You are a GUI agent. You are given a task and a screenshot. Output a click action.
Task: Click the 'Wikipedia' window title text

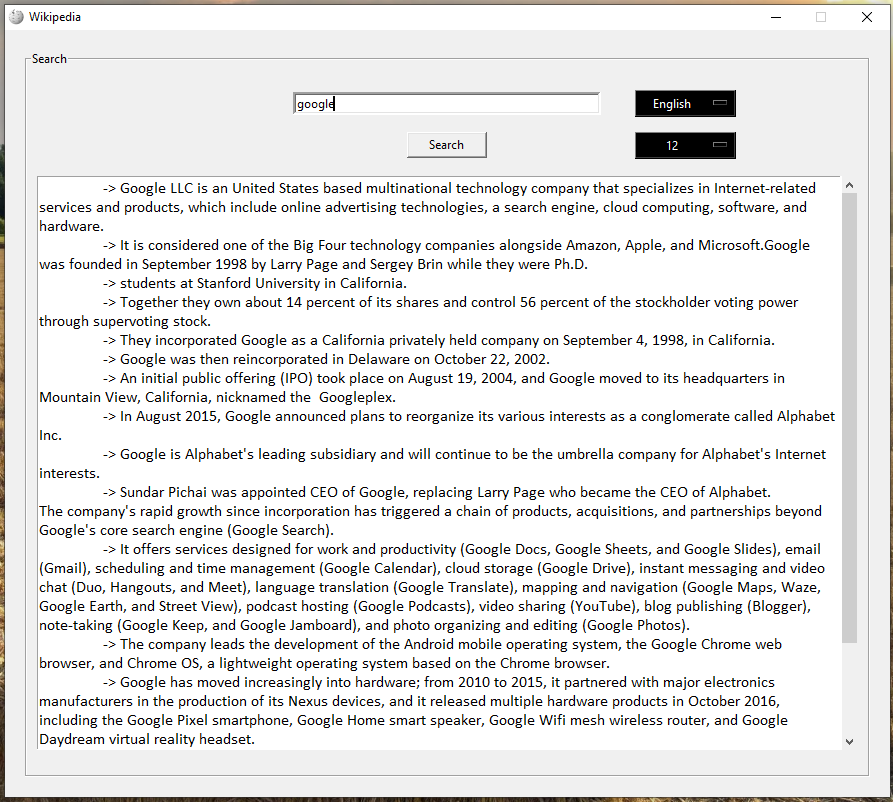pyautogui.click(x=55, y=17)
